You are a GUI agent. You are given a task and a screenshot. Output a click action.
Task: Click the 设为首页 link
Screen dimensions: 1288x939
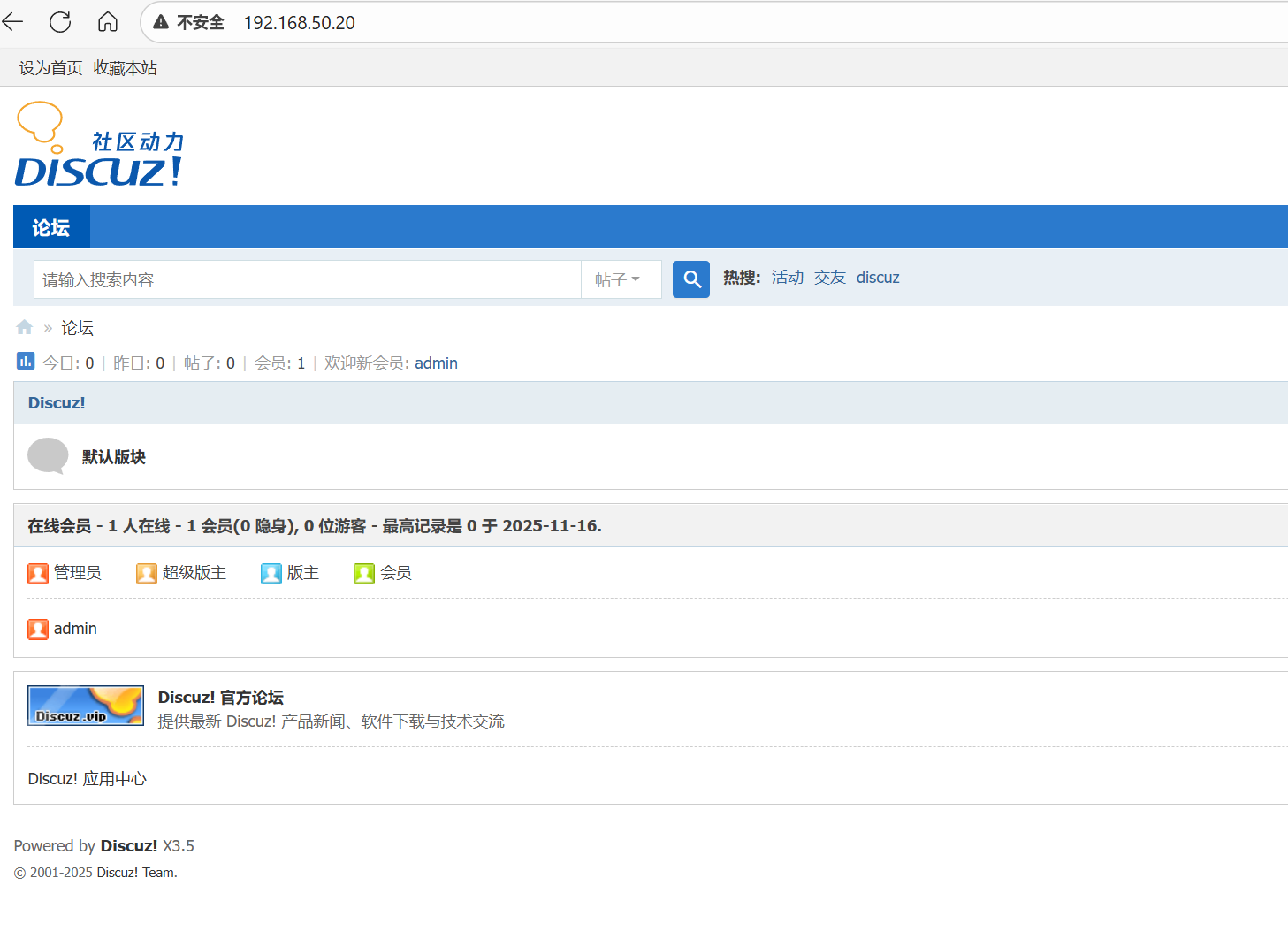click(51, 68)
